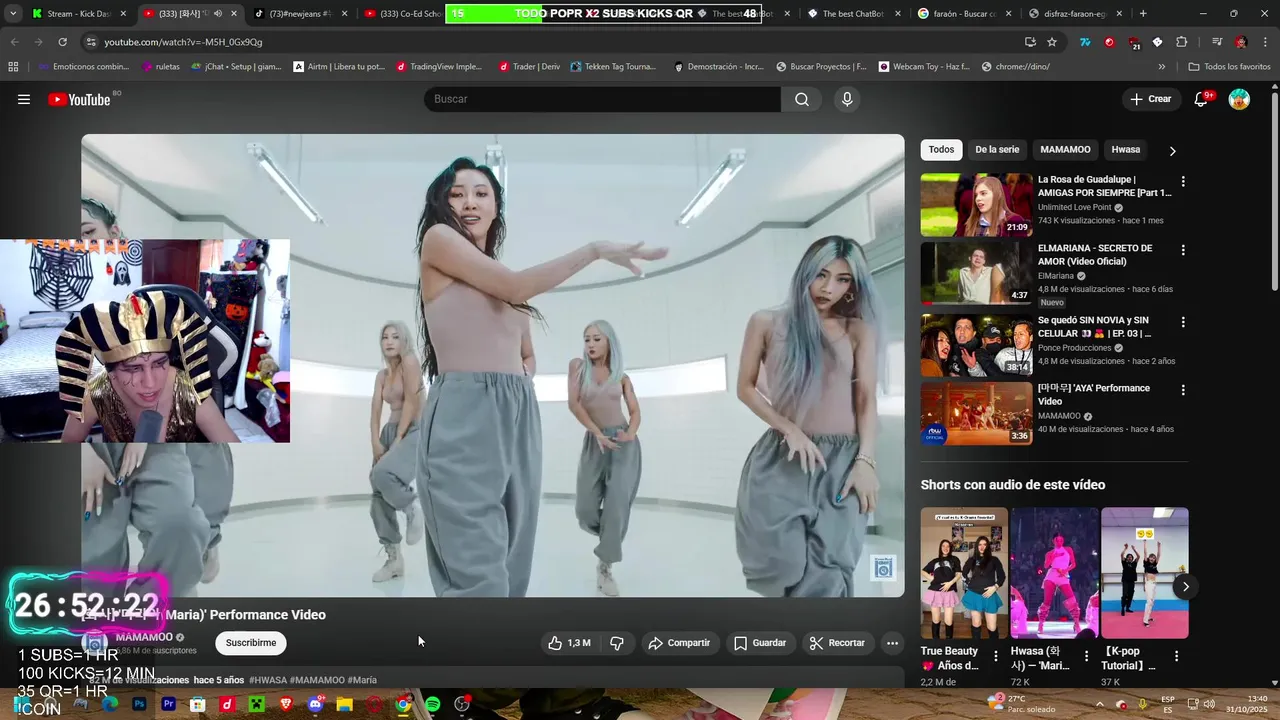Click the Suscribirme button
The width and height of the screenshot is (1280, 720).
click(x=251, y=643)
